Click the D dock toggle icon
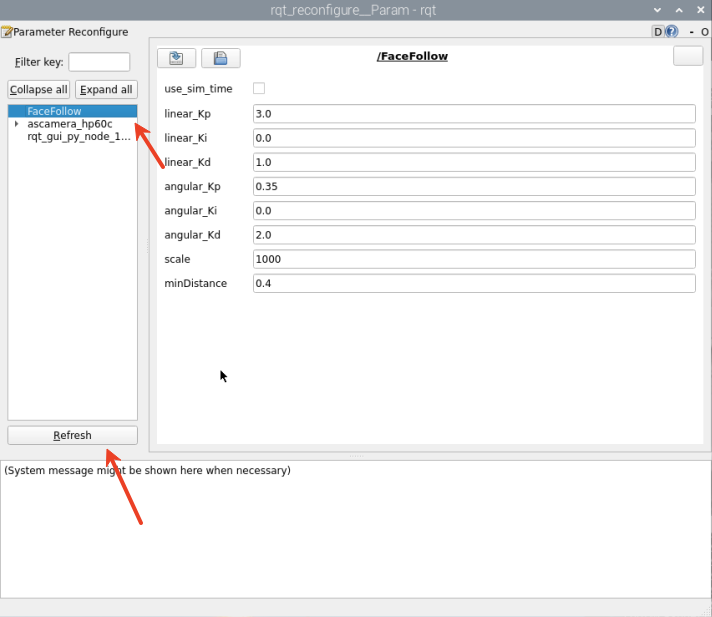The height and width of the screenshot is (617, 712). (x=658, y=32)
